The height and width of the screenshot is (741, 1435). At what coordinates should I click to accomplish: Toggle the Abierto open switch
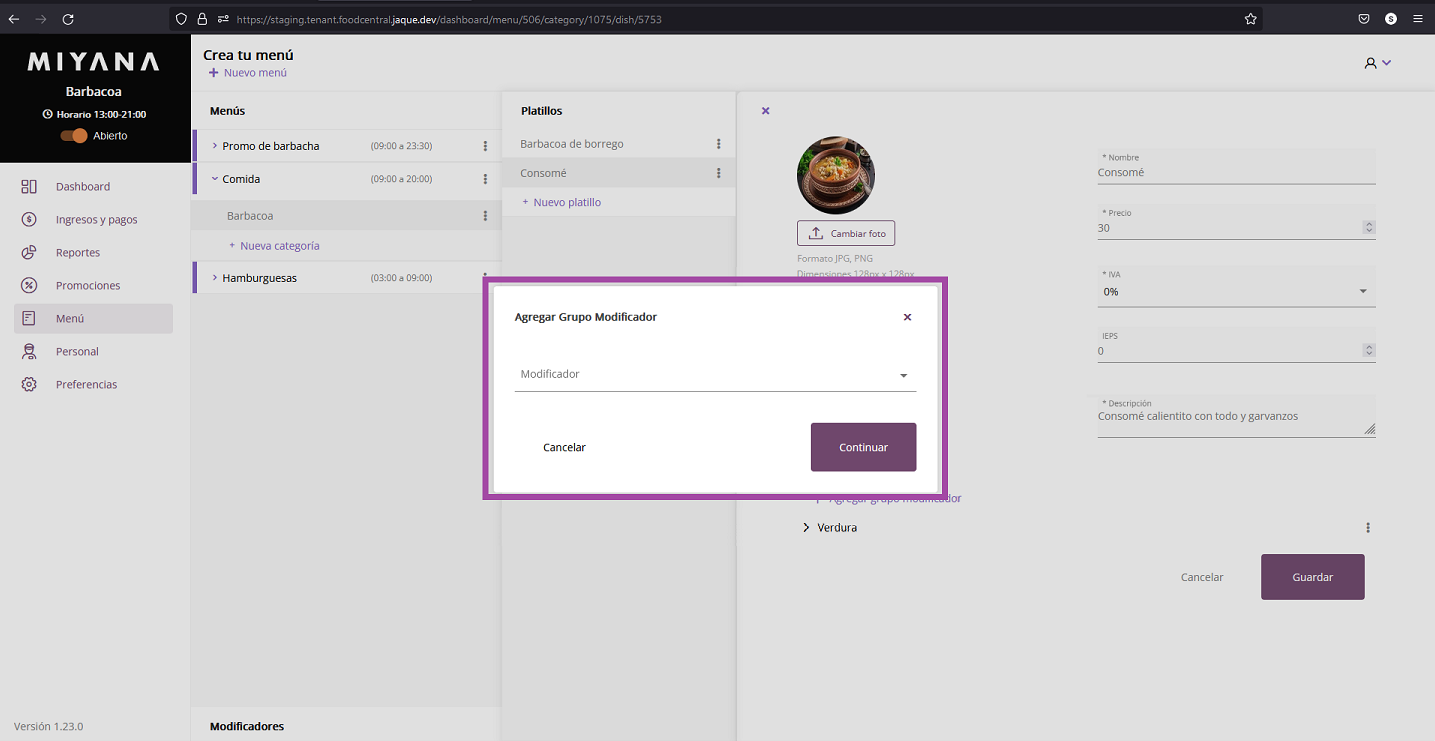74,136
